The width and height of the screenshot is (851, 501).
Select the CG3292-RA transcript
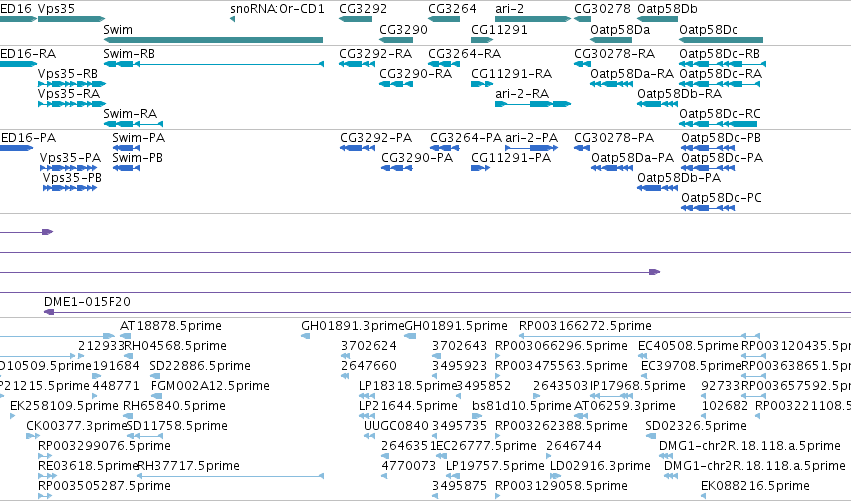click(357, 64)
